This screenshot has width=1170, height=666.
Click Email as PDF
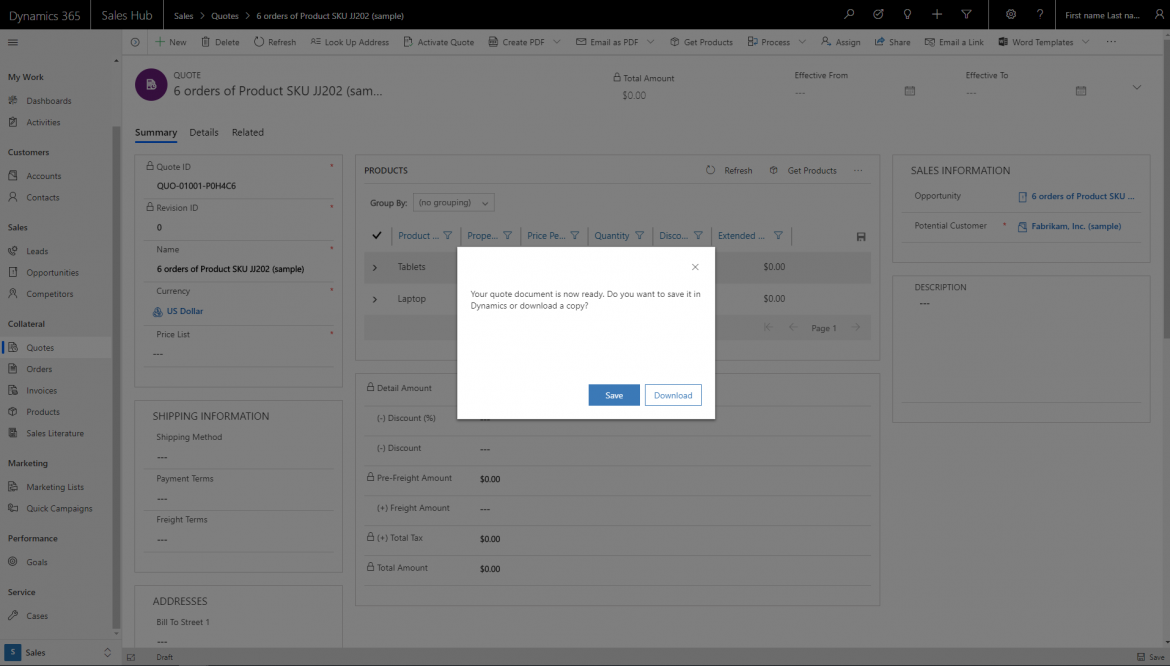click(x=607, y=43)
